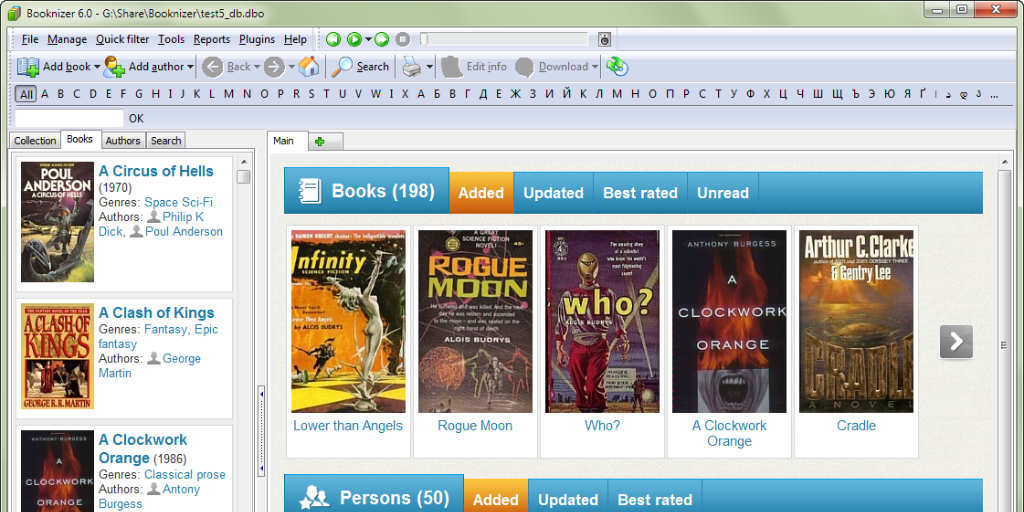The height and width of the screenshot is (512, 1024).
Task: Open the Cradle title link
Action: pyautogui.click(x=856, y=426)
